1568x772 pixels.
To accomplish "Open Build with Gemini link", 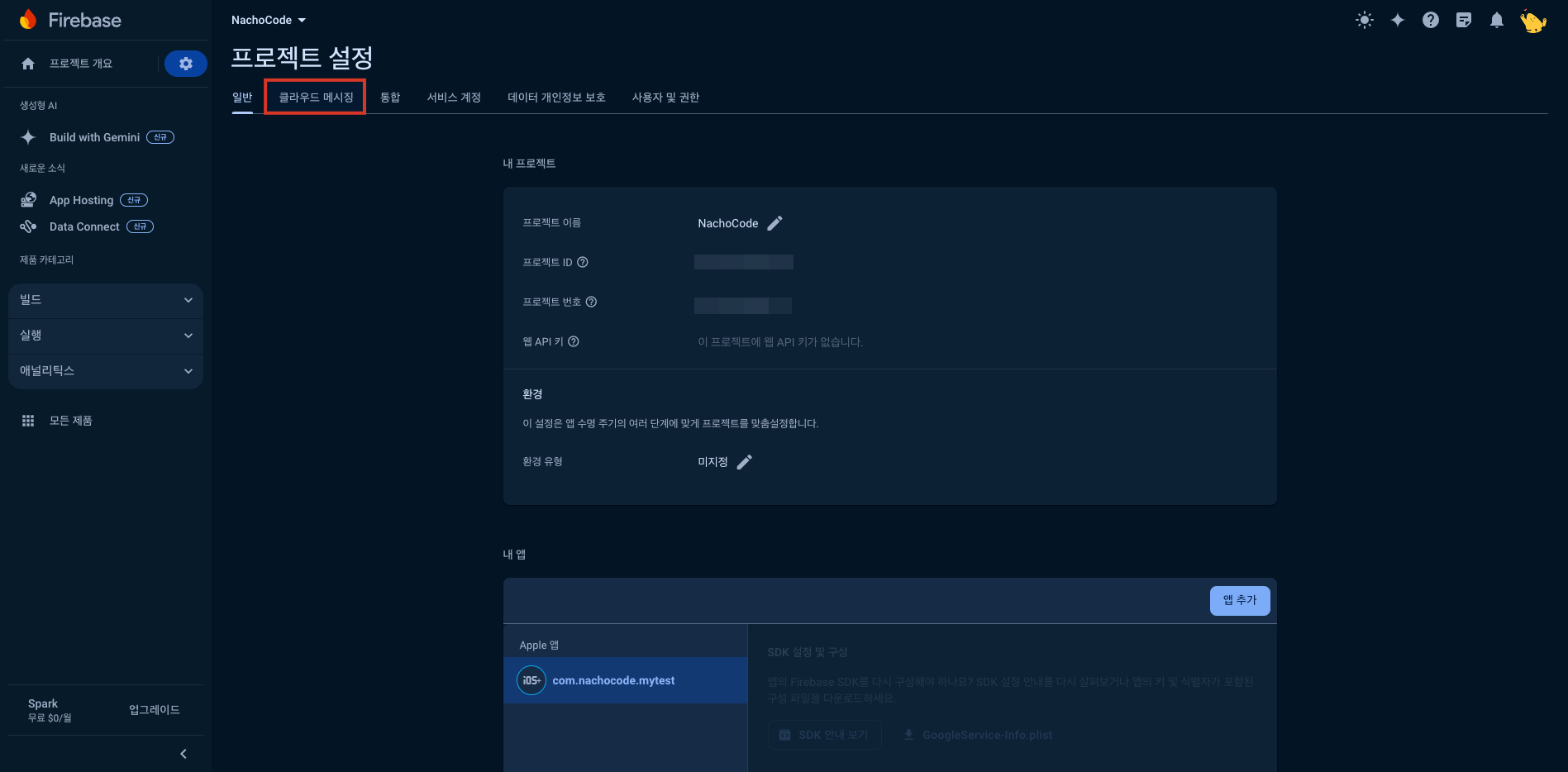I will click(94, 137).
